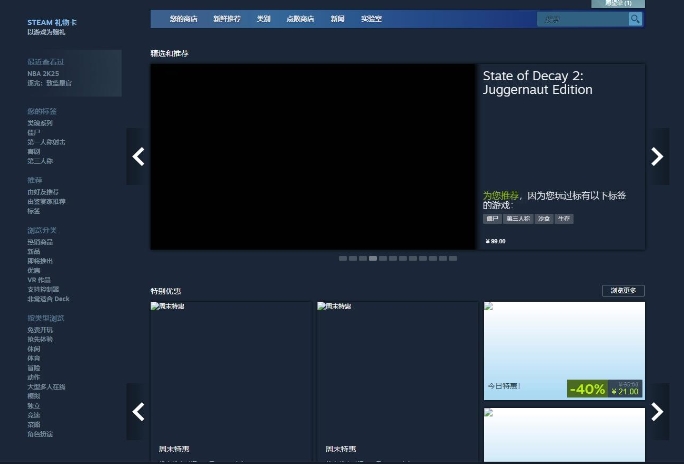This screenshot has height=464, width=684.
Task: Browse 动作 genre
Action: pyautogui.click(x=34, y=377)
